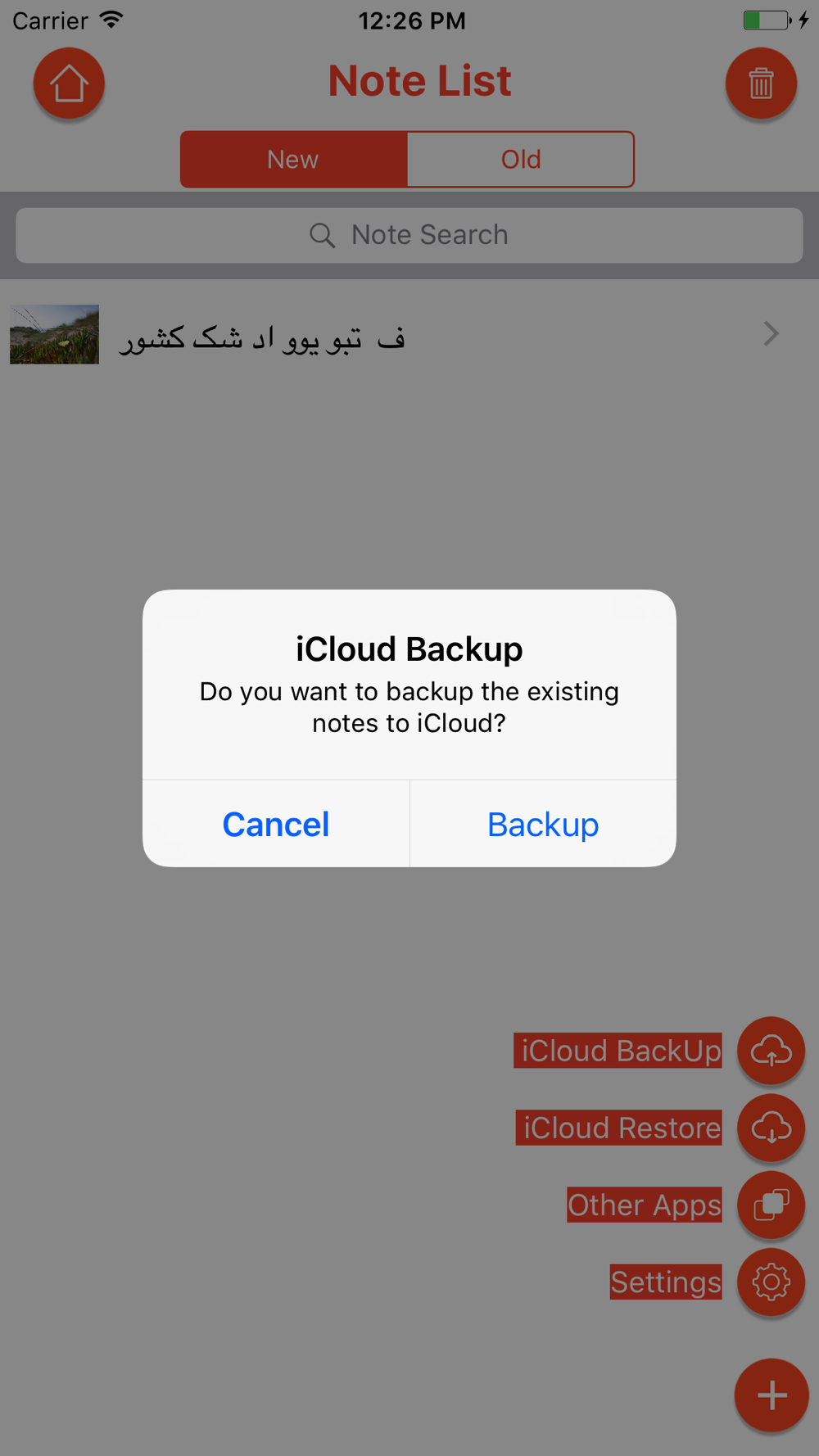
Task: Click the magnifying glass search icon
Action: click(322, 236)
